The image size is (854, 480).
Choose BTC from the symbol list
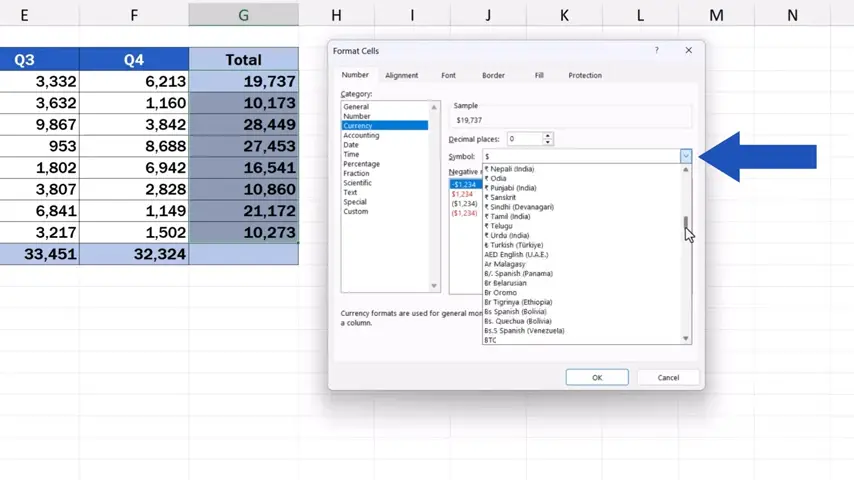coord(490,340)
